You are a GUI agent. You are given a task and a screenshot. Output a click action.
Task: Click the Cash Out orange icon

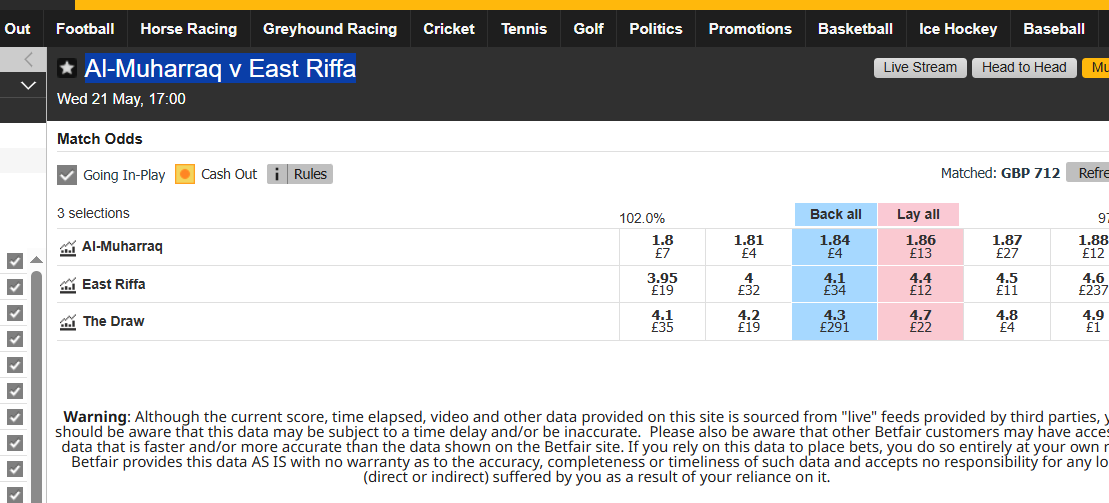click(185, 174)
